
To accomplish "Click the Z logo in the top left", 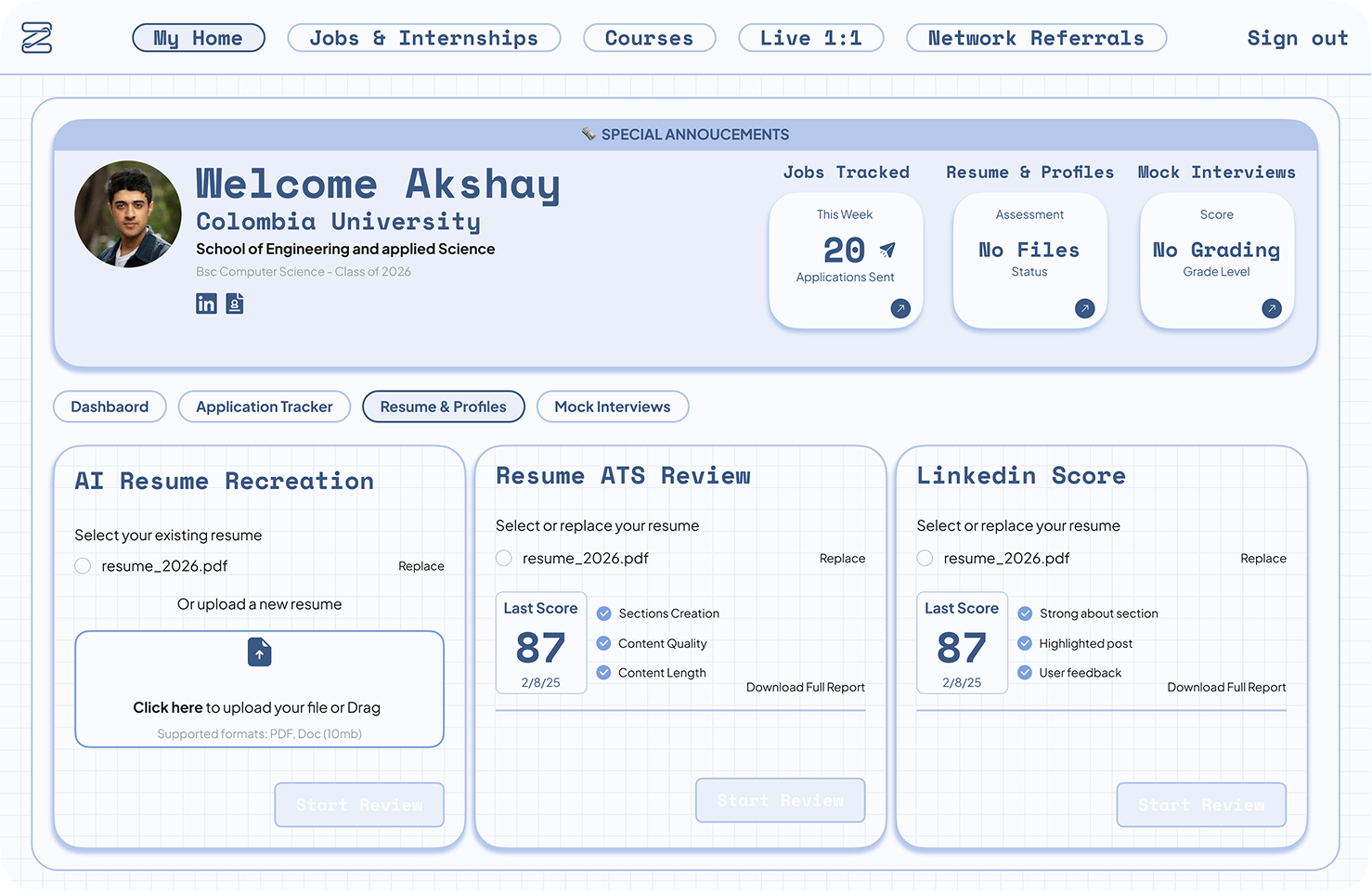I will pos(35,37).
